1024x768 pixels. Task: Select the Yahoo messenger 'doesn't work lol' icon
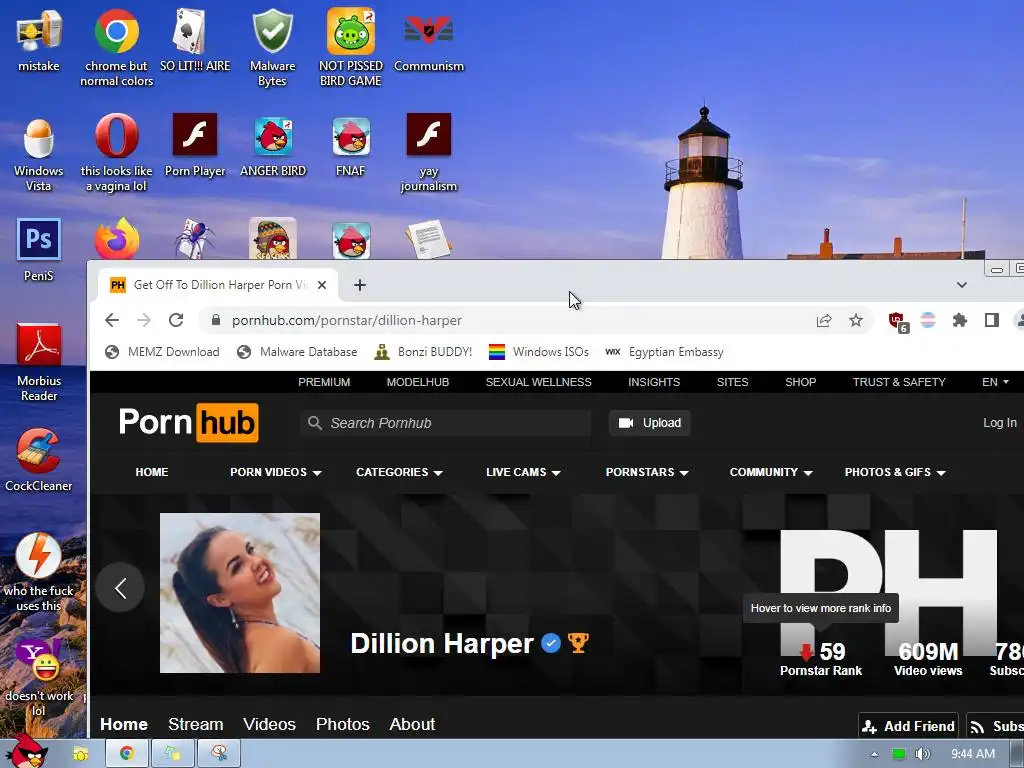39,678
